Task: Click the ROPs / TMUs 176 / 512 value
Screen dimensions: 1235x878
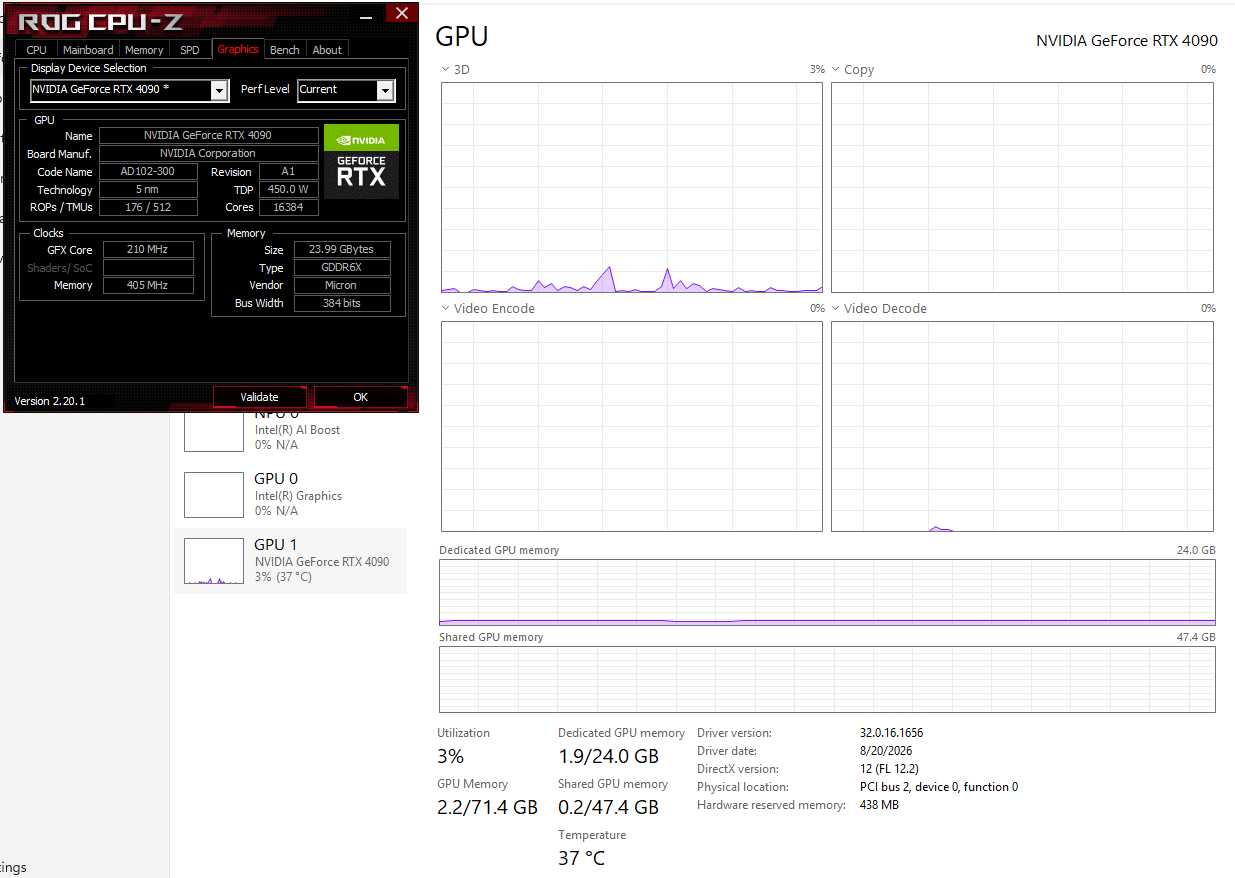Action: coord(148,207)
